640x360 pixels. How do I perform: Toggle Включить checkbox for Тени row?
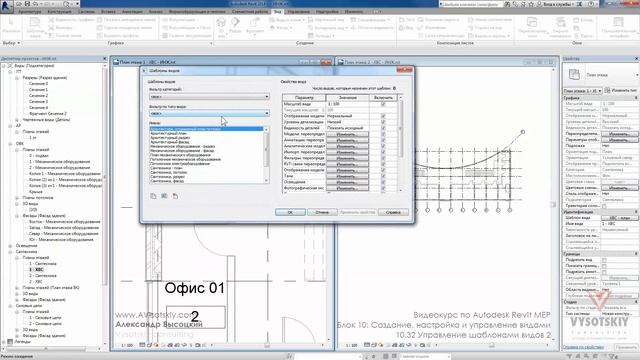click(x=383, y=176)
